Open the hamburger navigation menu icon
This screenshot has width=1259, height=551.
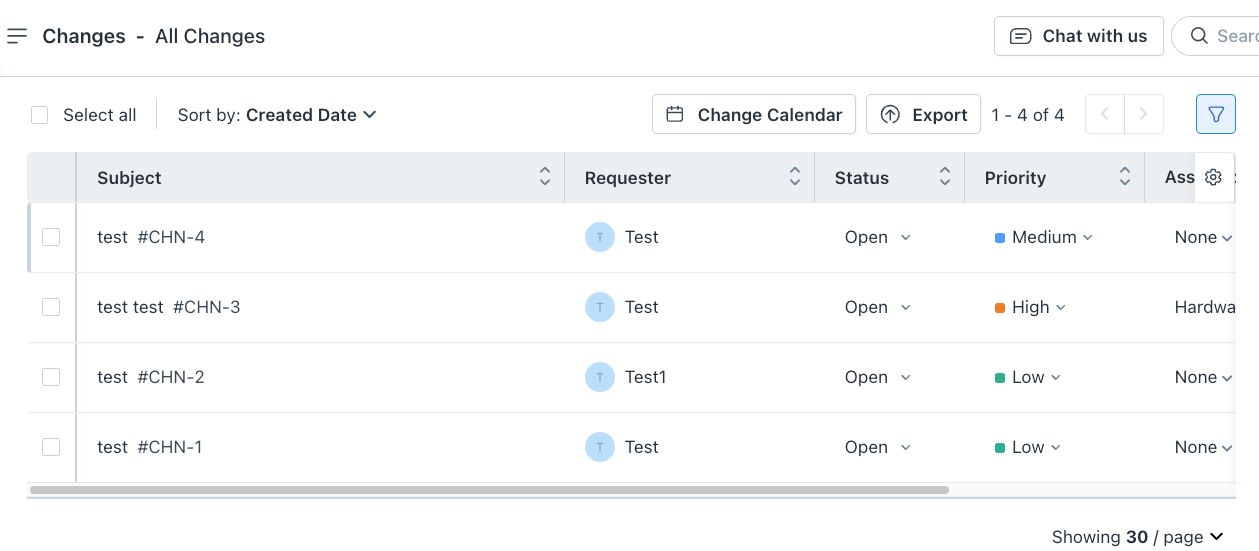pos(17,36)
